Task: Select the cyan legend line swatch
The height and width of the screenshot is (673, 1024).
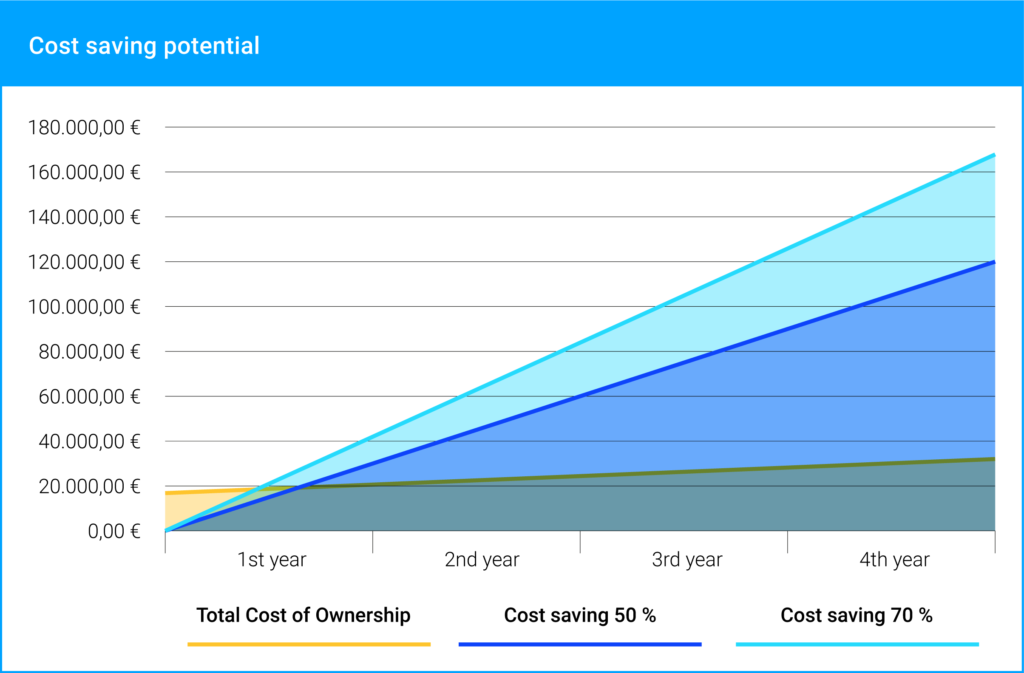Action: click(x=857, y=644)
